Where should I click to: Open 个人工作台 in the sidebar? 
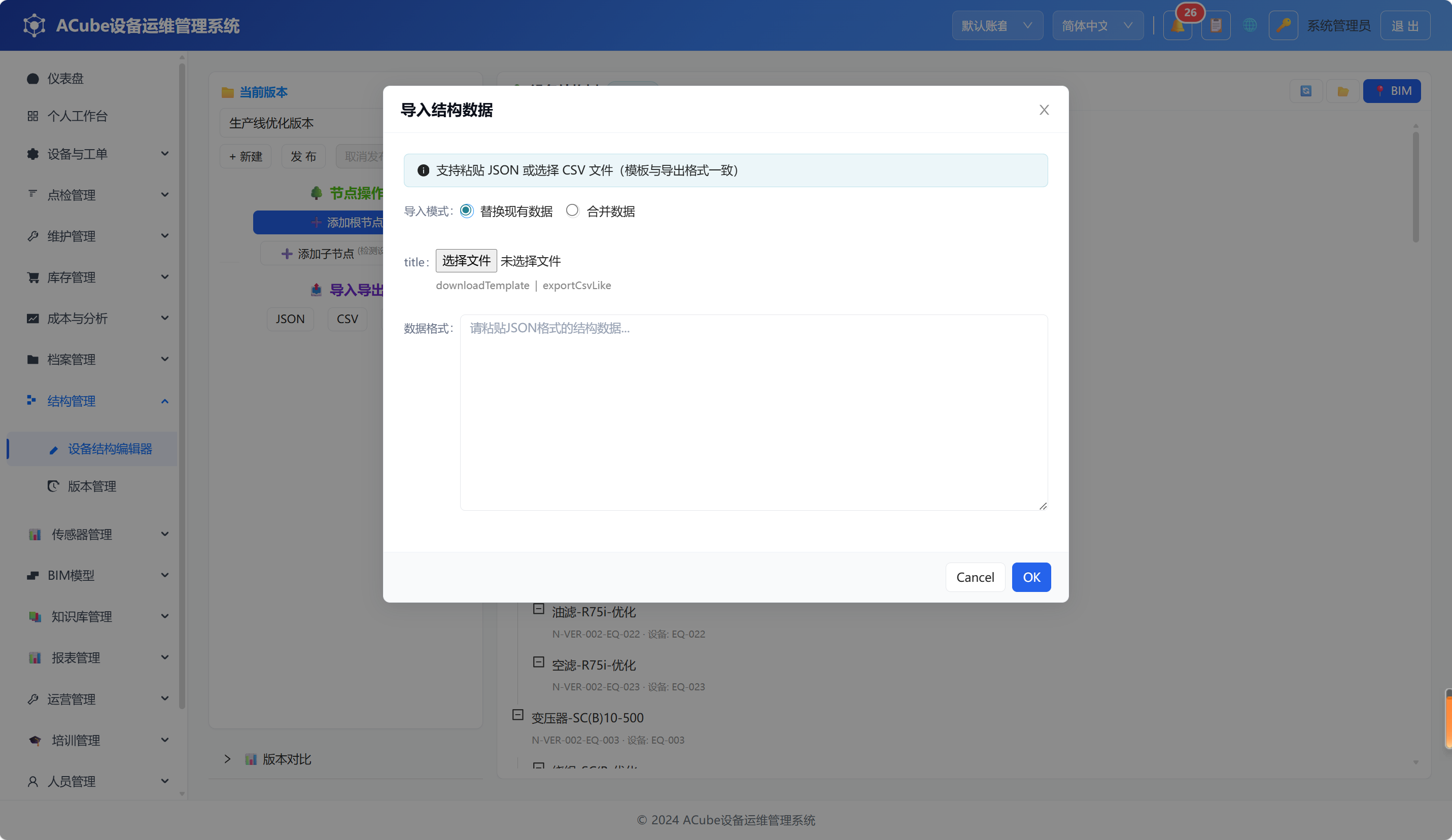coord(93,116)
